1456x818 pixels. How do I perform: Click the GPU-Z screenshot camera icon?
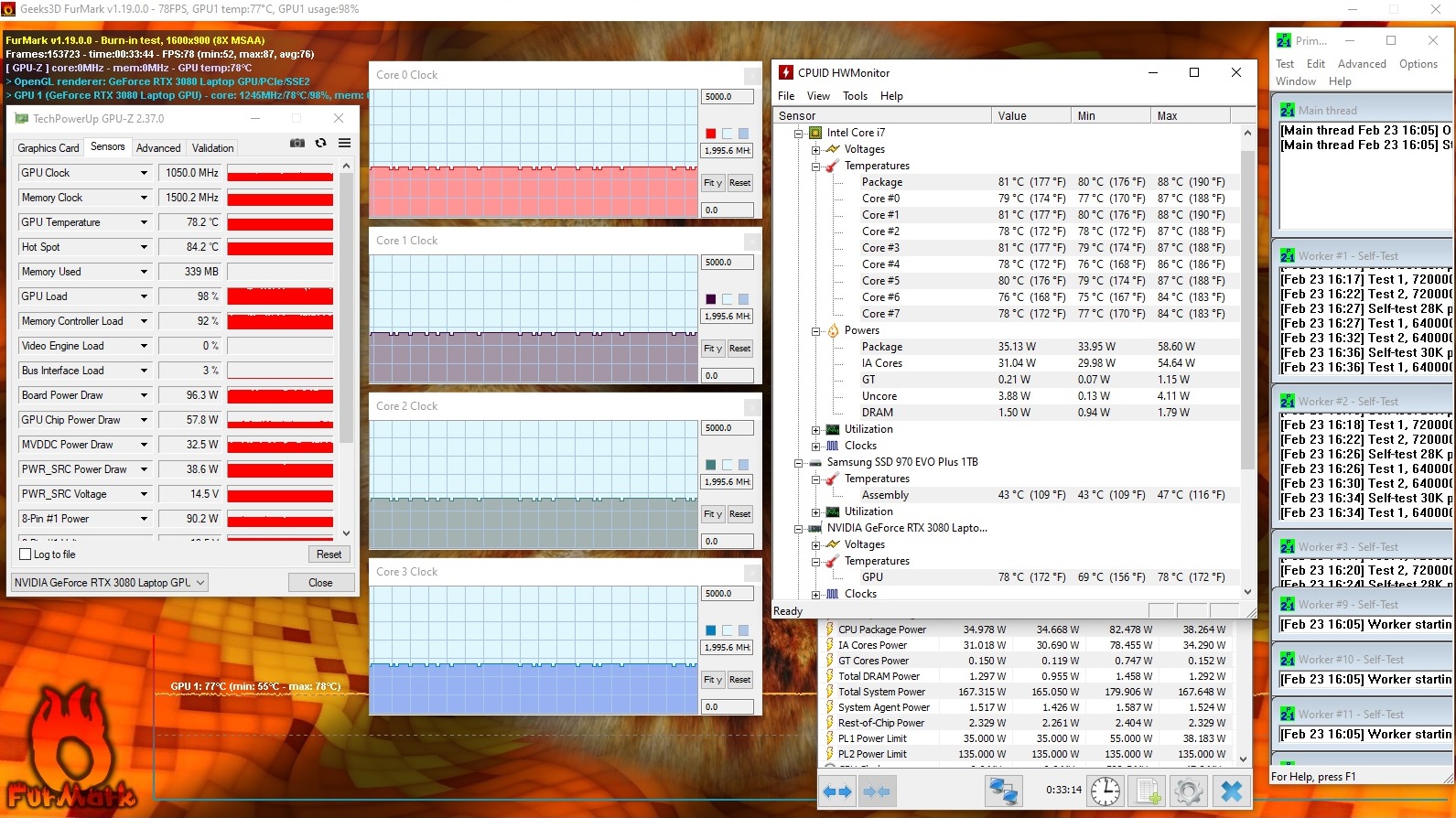(297, 143)
